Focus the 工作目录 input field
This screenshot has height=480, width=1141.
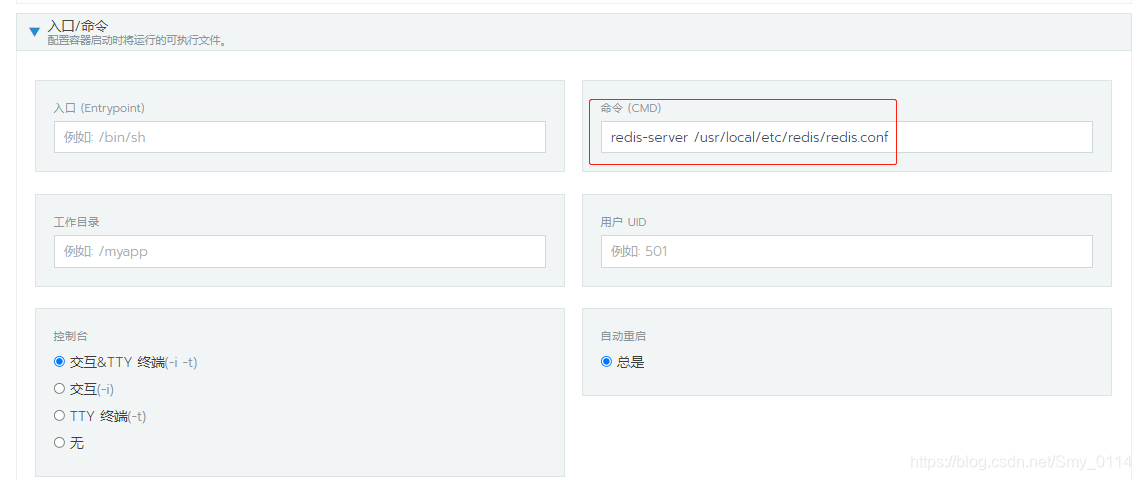pyautogui.click(x=300, y=251)
